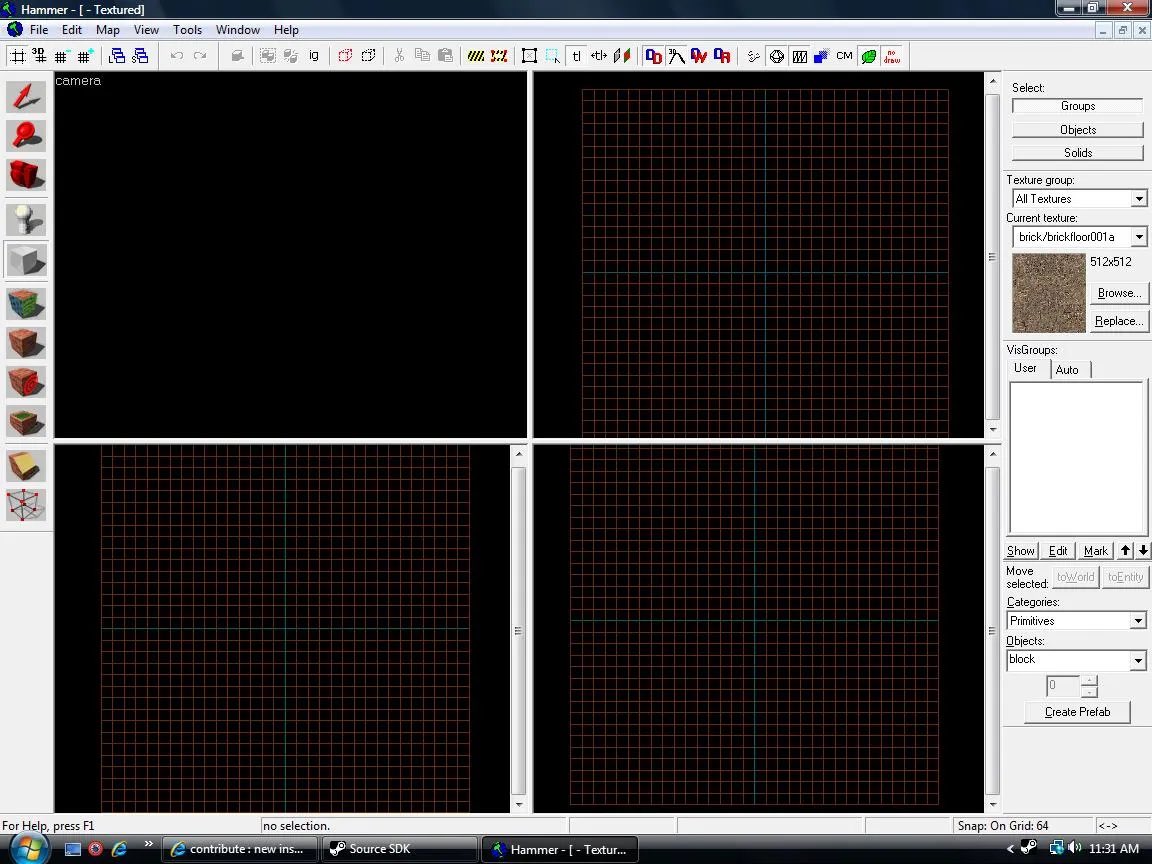Click the Smaller grid size icon
Screen dimensions: 1152x864
click(62, 56)
